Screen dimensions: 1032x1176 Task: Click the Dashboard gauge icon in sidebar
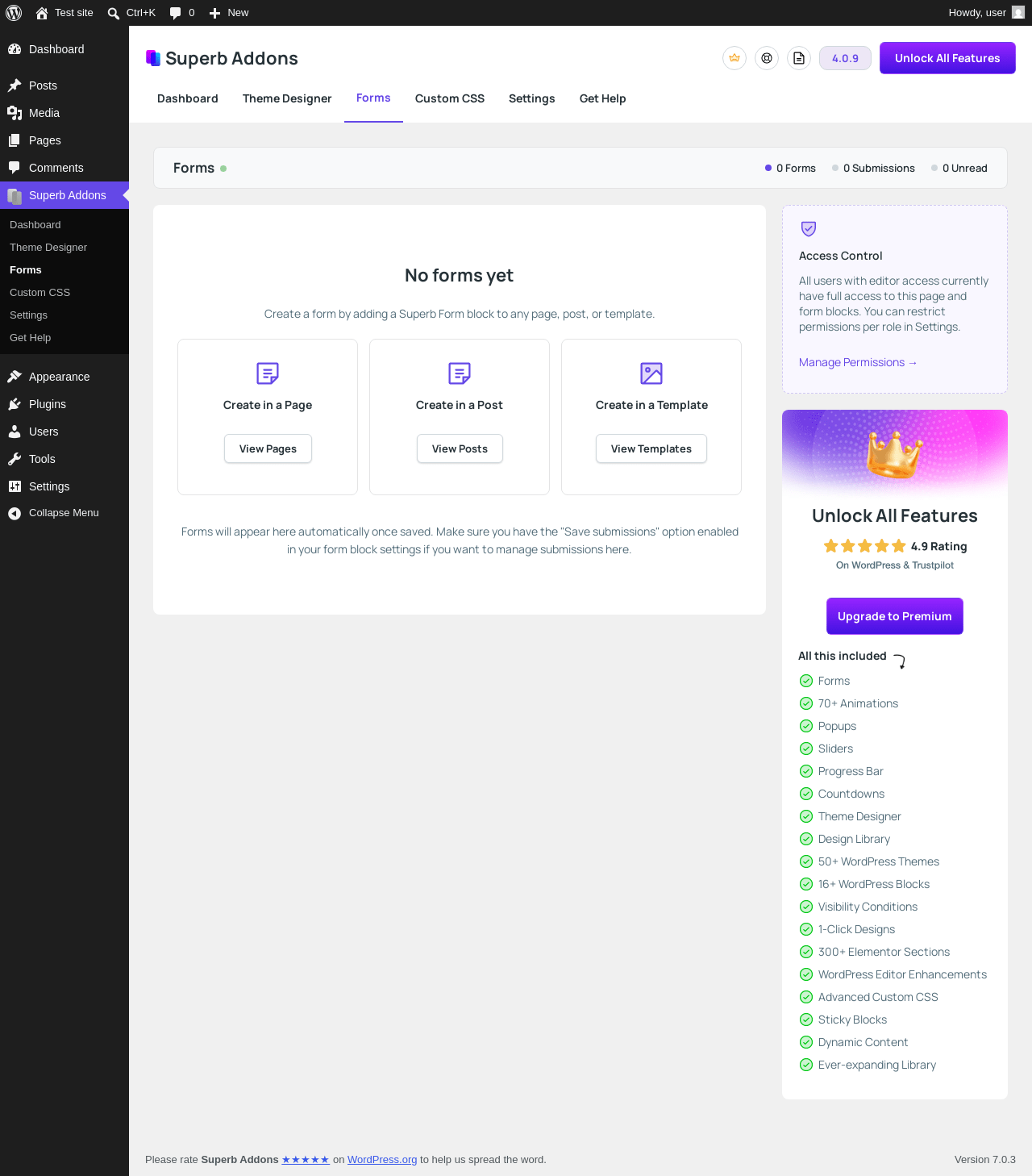[15, 49]
